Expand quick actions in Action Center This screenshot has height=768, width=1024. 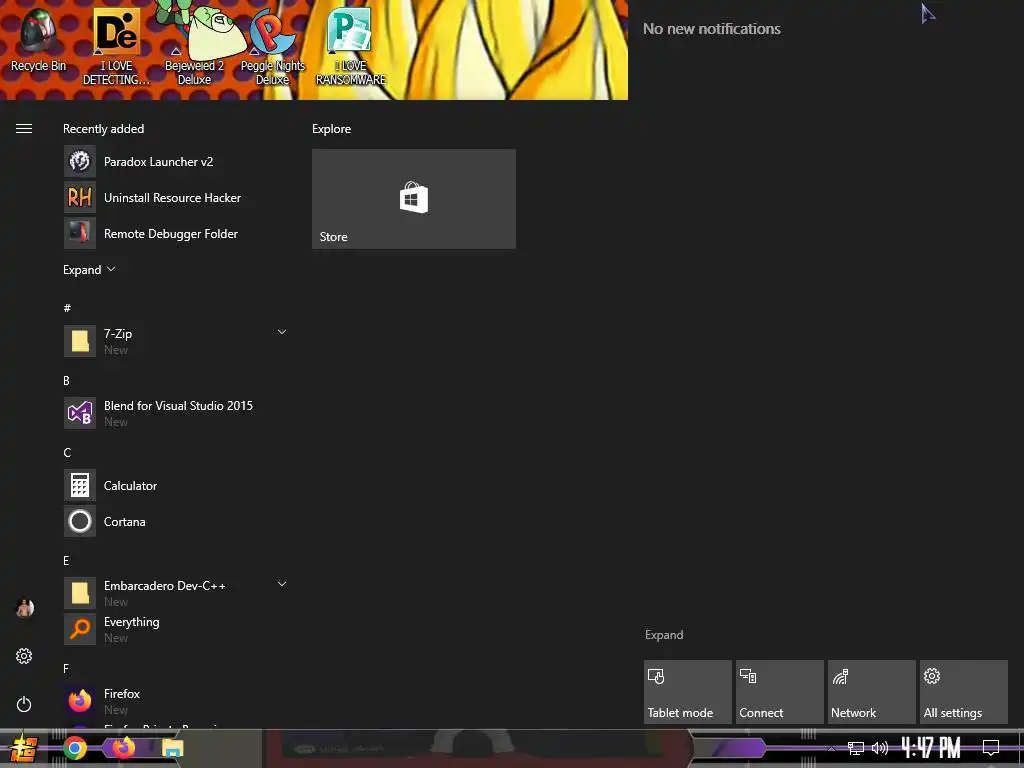(x=664, y=635)
